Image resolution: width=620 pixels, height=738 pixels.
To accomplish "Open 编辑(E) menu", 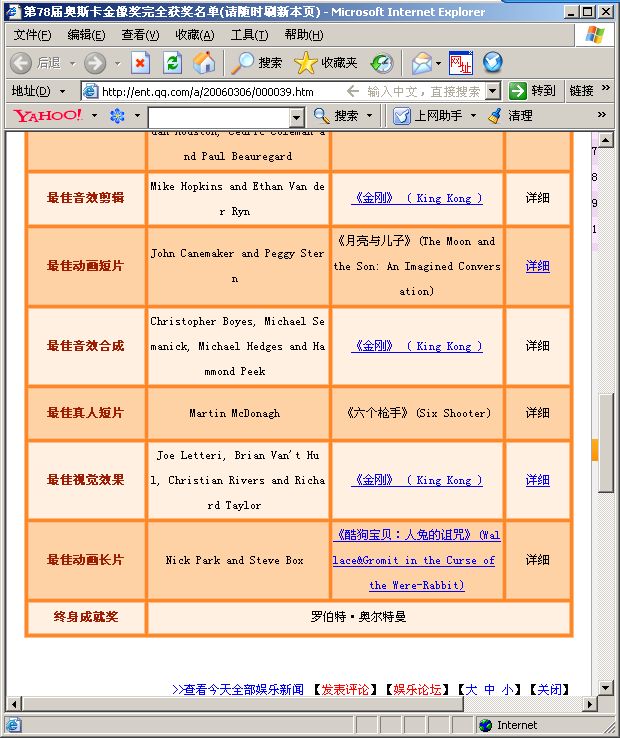I will pyautogui.click(x=86, y=35).
